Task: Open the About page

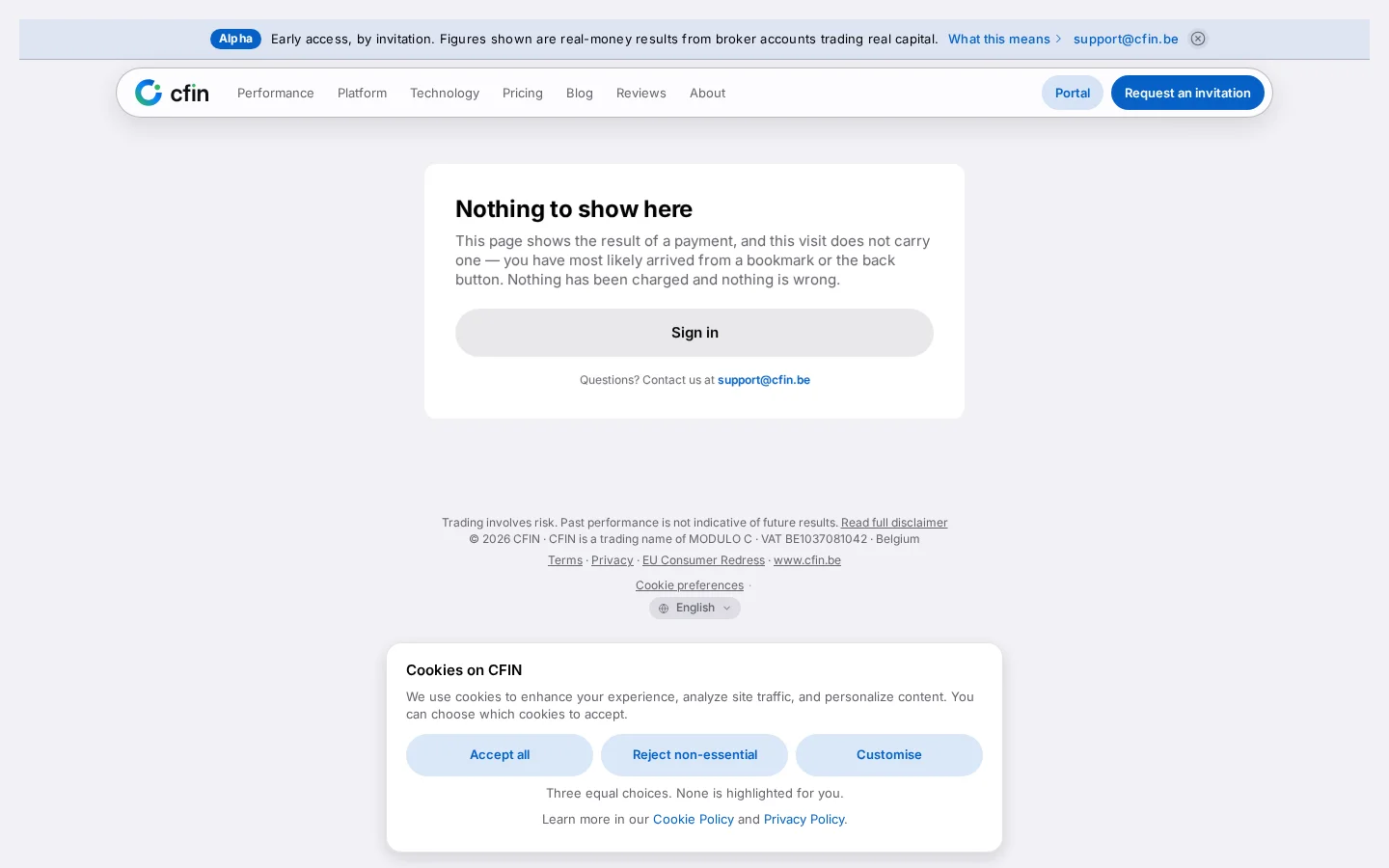Action: (708, 93)
